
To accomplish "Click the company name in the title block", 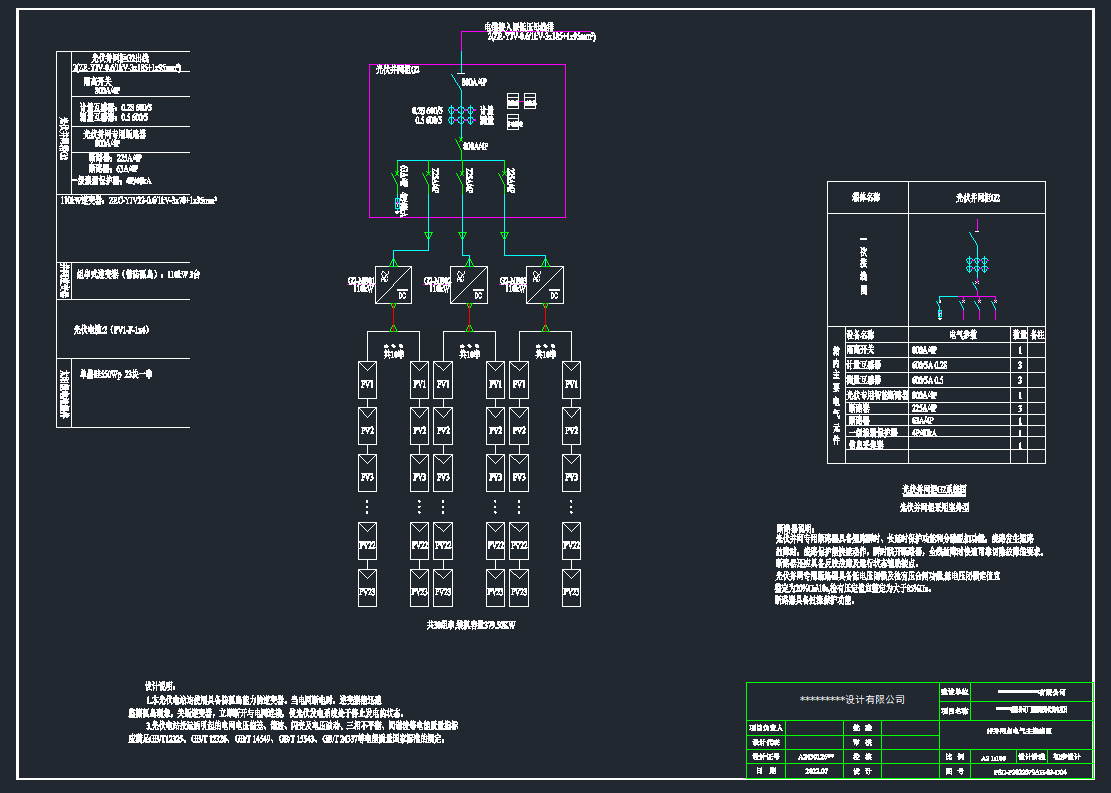I will click(845, 699).
